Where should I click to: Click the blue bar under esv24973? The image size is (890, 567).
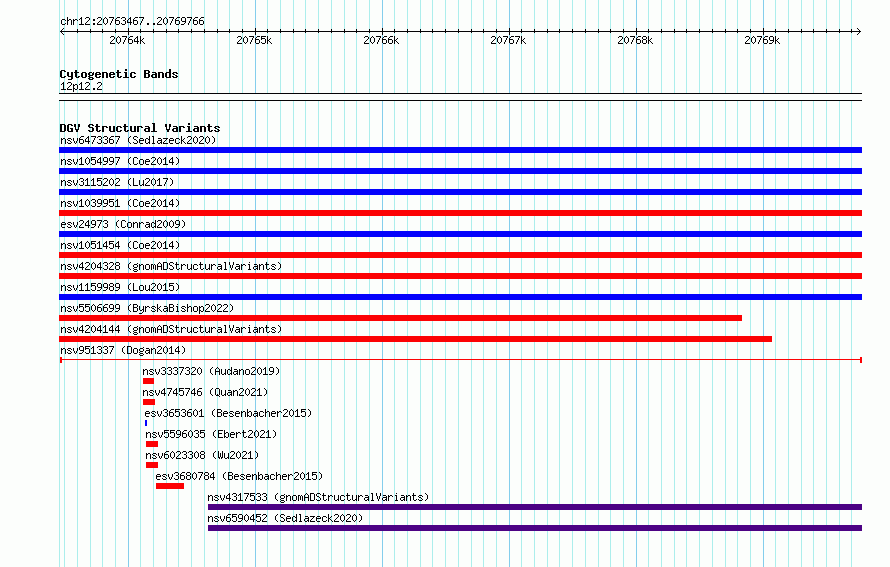[x=460, y=234]
